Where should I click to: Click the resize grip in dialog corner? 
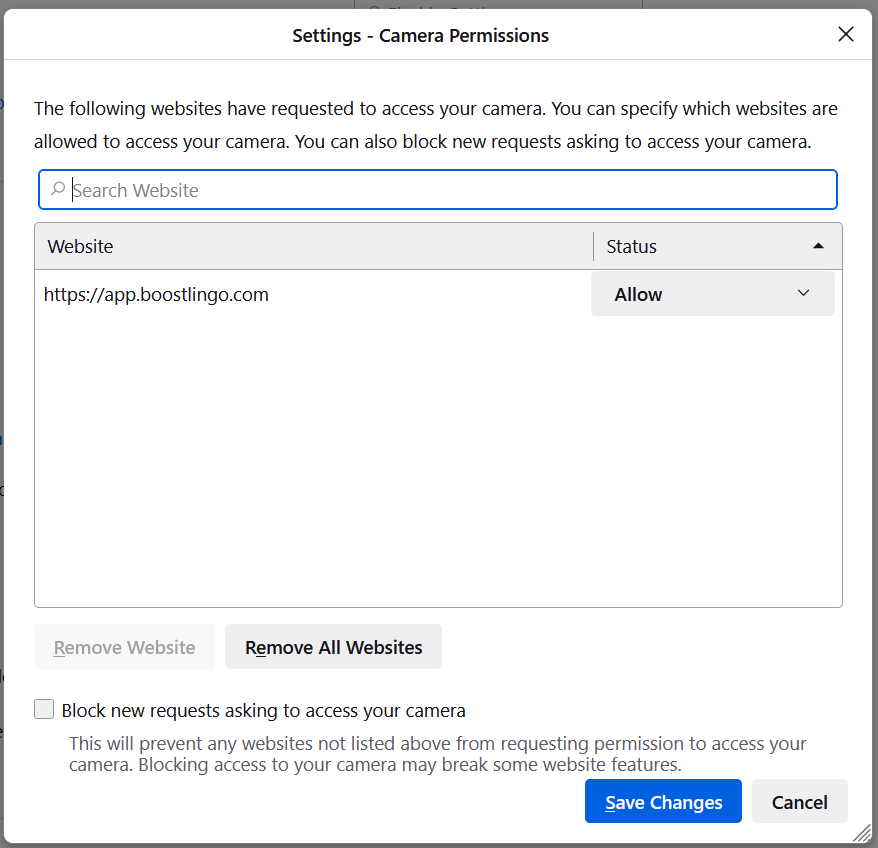(x=862, y=833)
